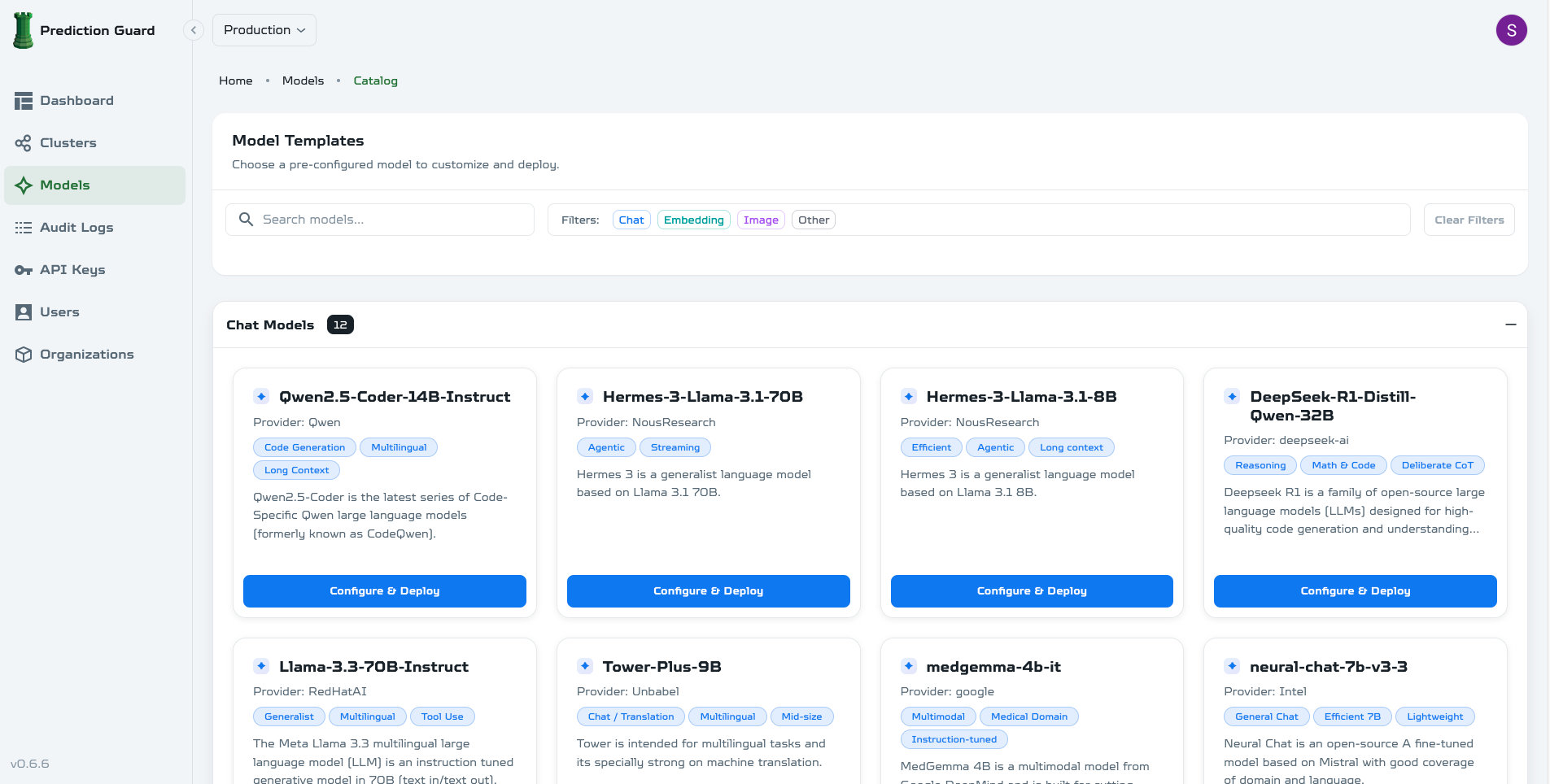Enable the Embedding filter

click(693, 220)
